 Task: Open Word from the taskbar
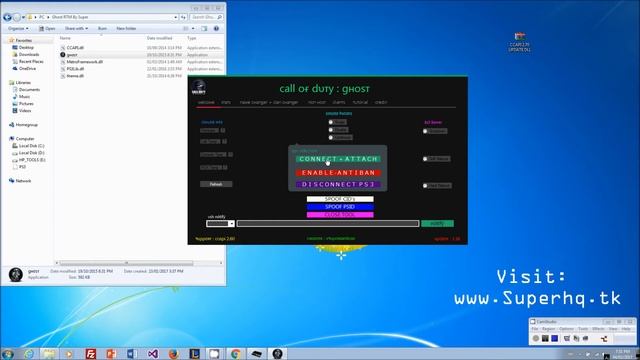(131, 354)
